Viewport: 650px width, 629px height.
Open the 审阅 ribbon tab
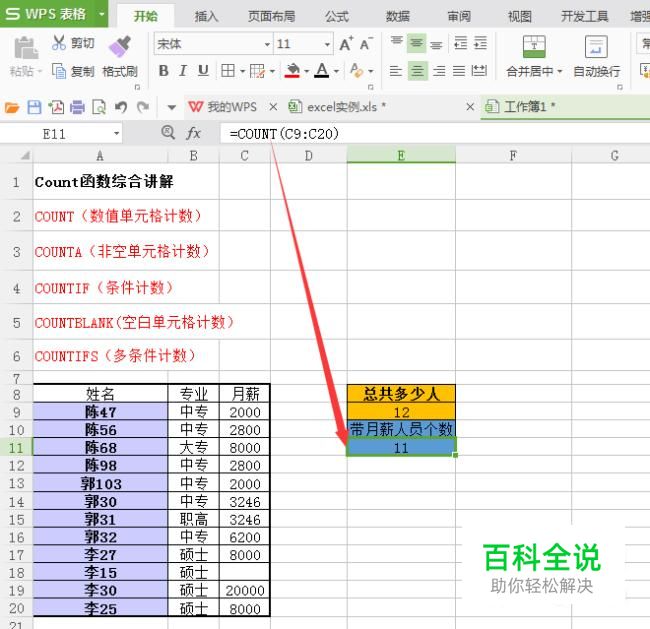(x=459, y=16)
